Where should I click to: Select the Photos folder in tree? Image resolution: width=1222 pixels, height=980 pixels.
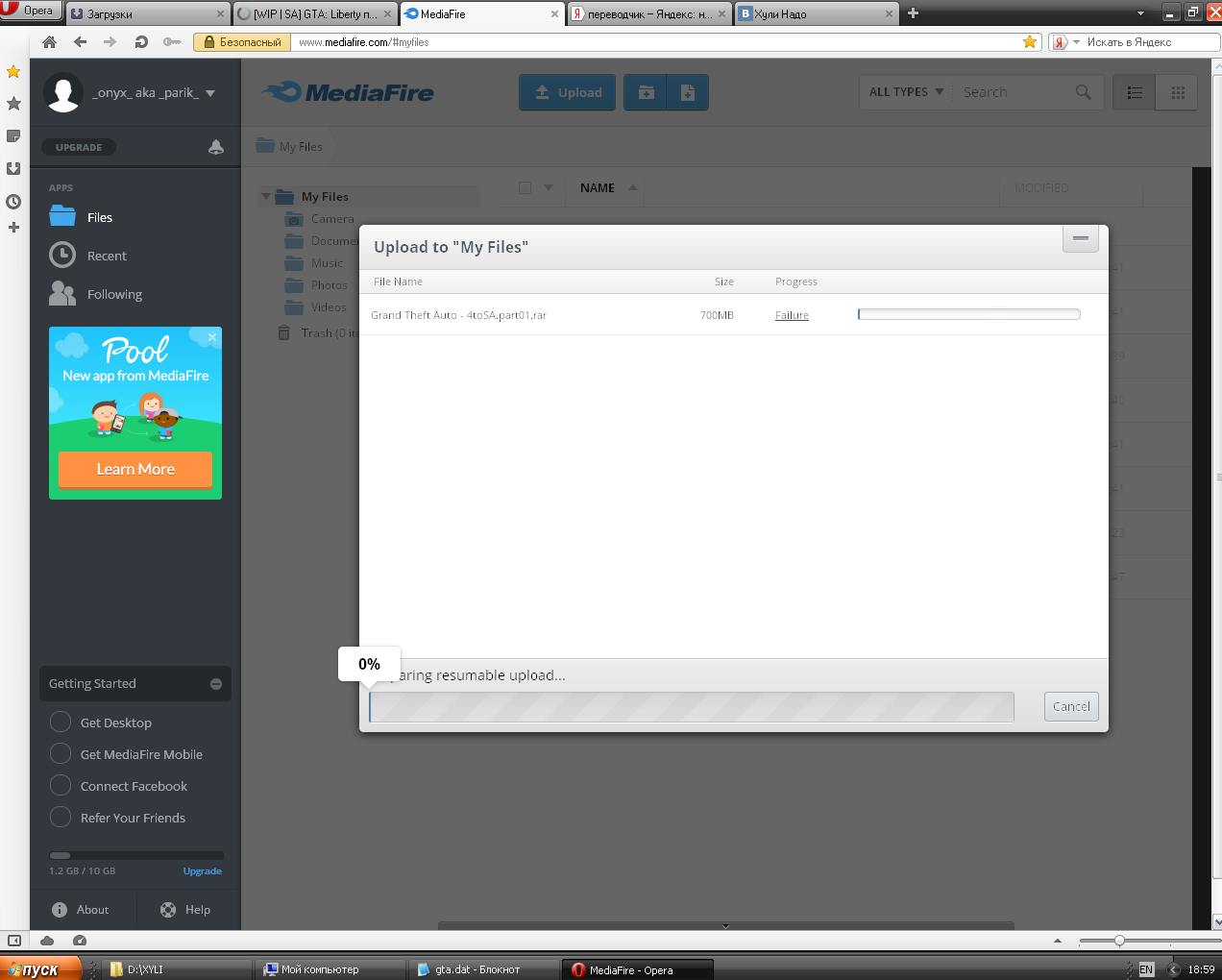[316, 285]
